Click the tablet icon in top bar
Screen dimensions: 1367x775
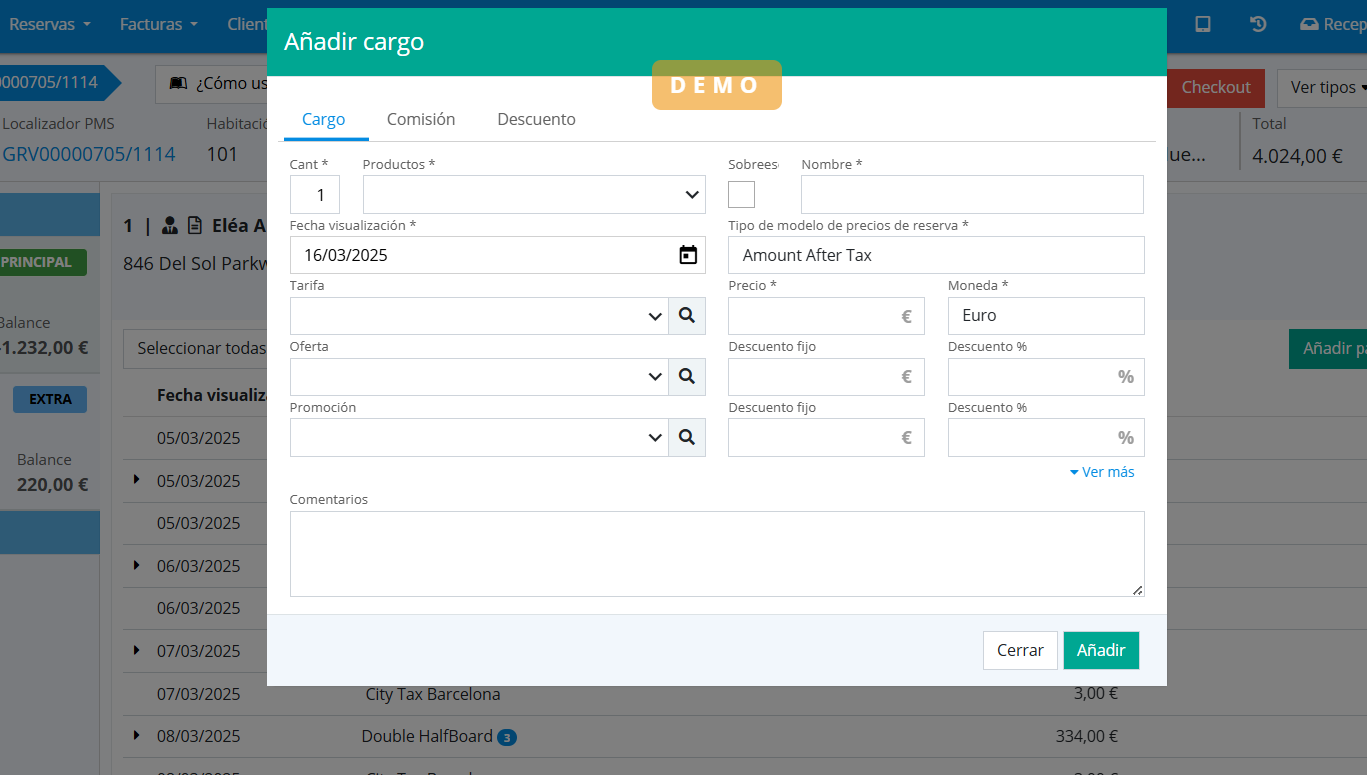[1204, 24]
